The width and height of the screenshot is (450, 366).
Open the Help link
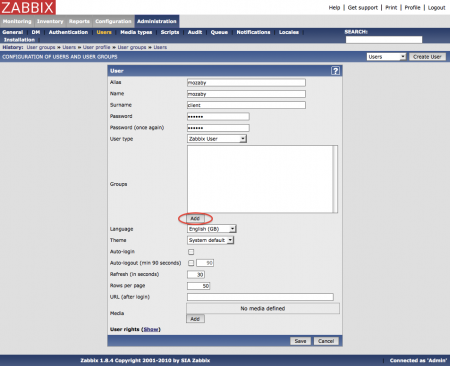[334, 7]
